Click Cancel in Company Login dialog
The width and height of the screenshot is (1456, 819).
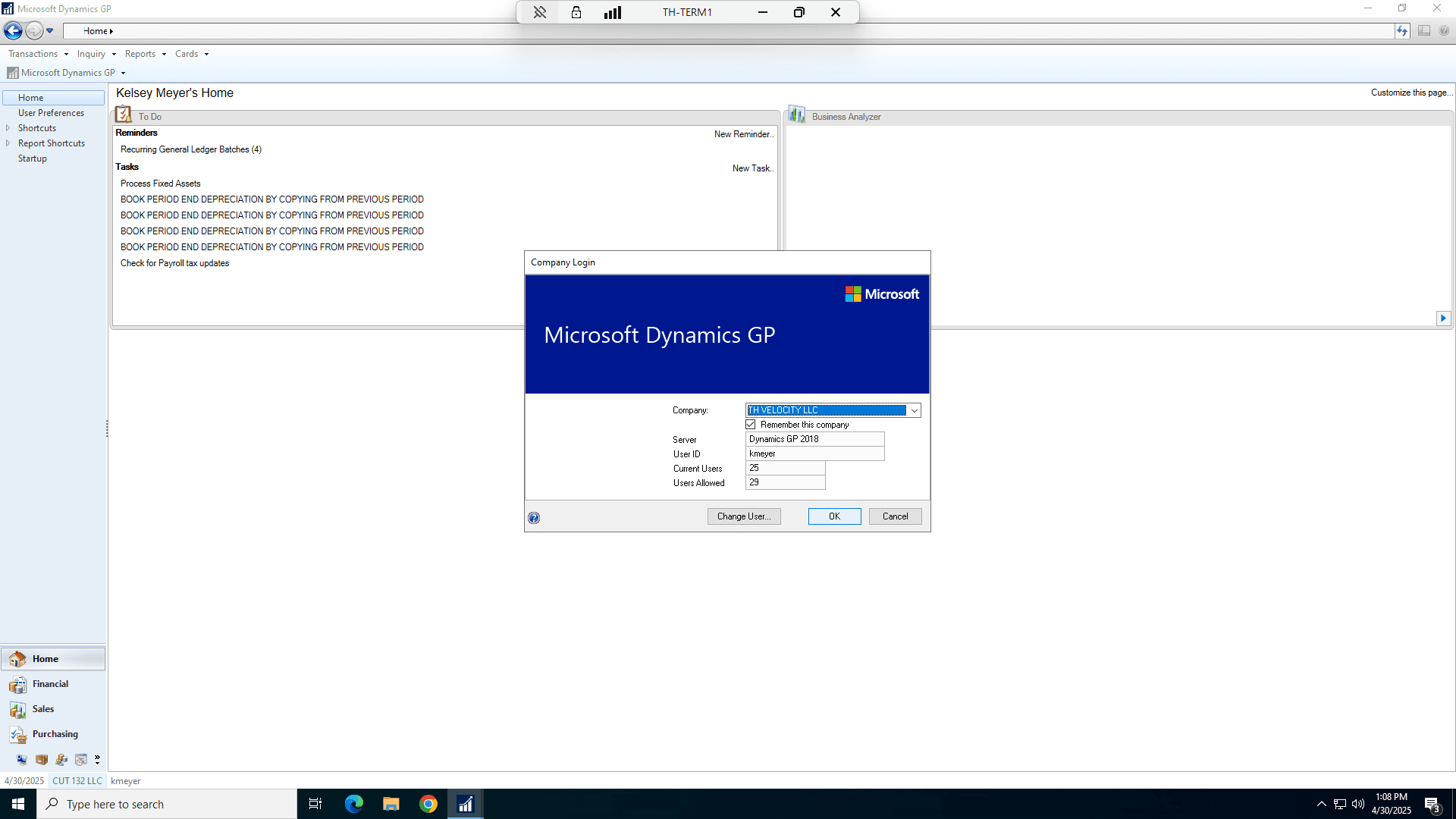point(896,516)
